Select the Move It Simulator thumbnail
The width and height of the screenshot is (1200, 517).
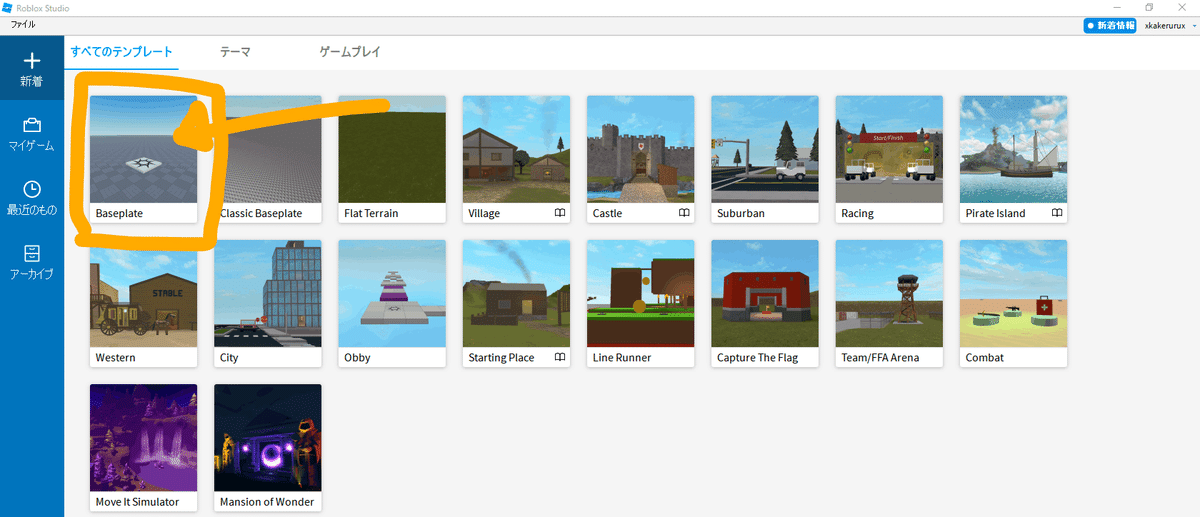pyautogui.click(x=143, y=437)
